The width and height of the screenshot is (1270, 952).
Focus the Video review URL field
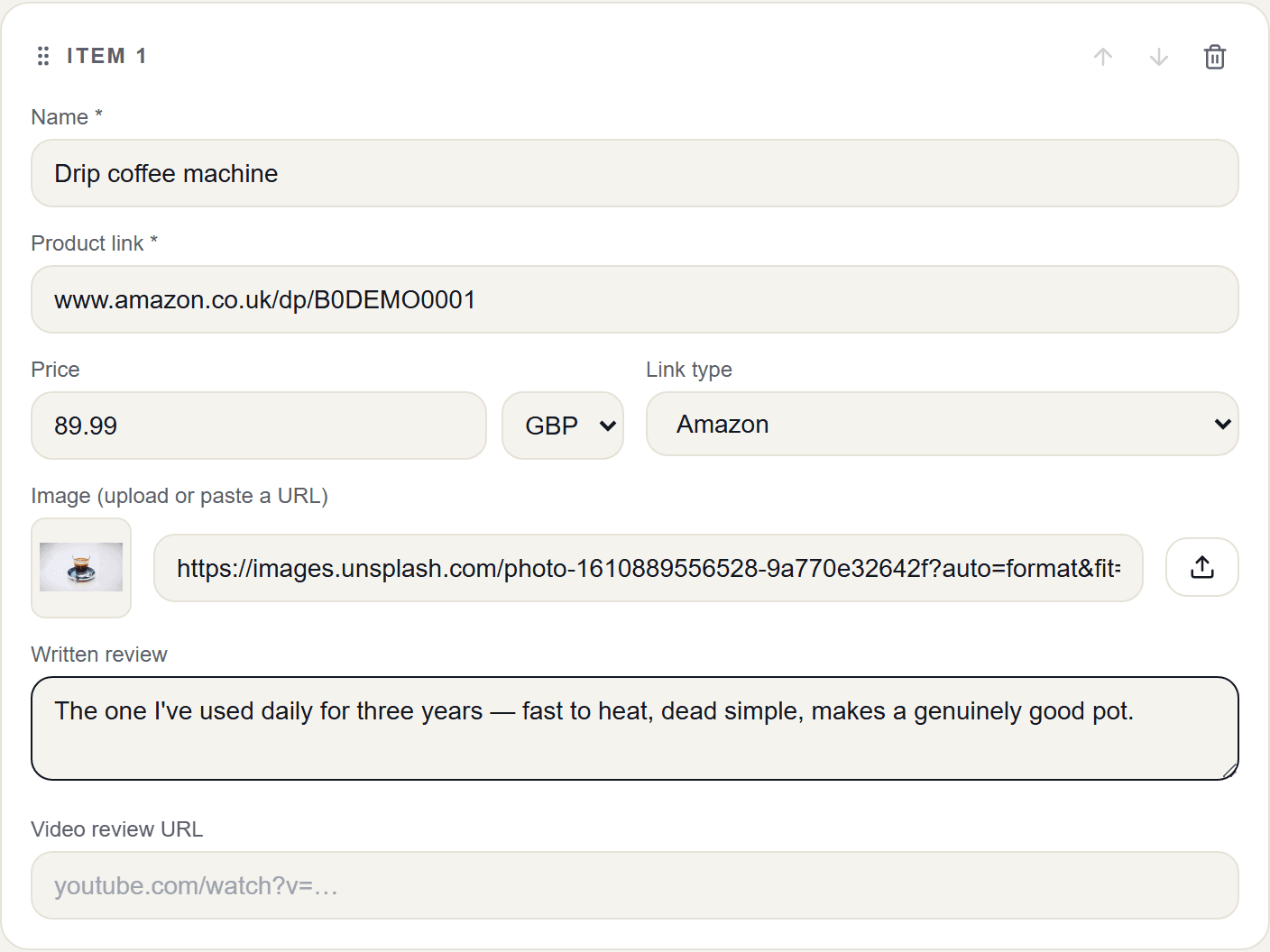[635, 885]
